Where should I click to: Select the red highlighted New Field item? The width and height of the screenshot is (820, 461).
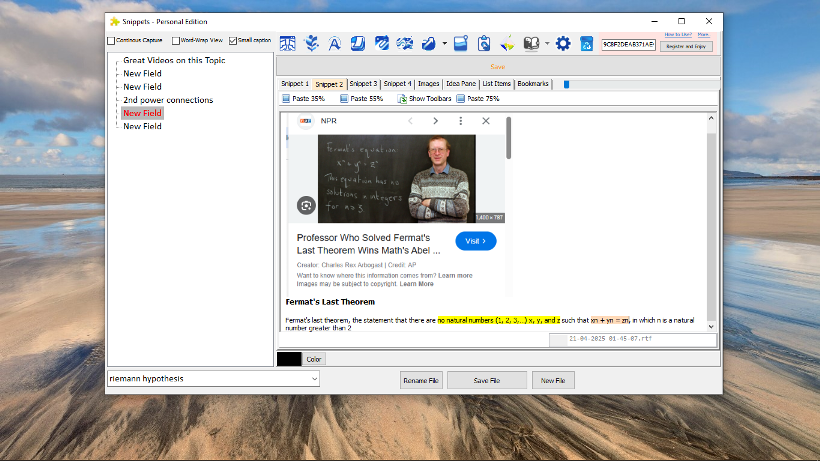pyautogui.click(x=142, y=113)
